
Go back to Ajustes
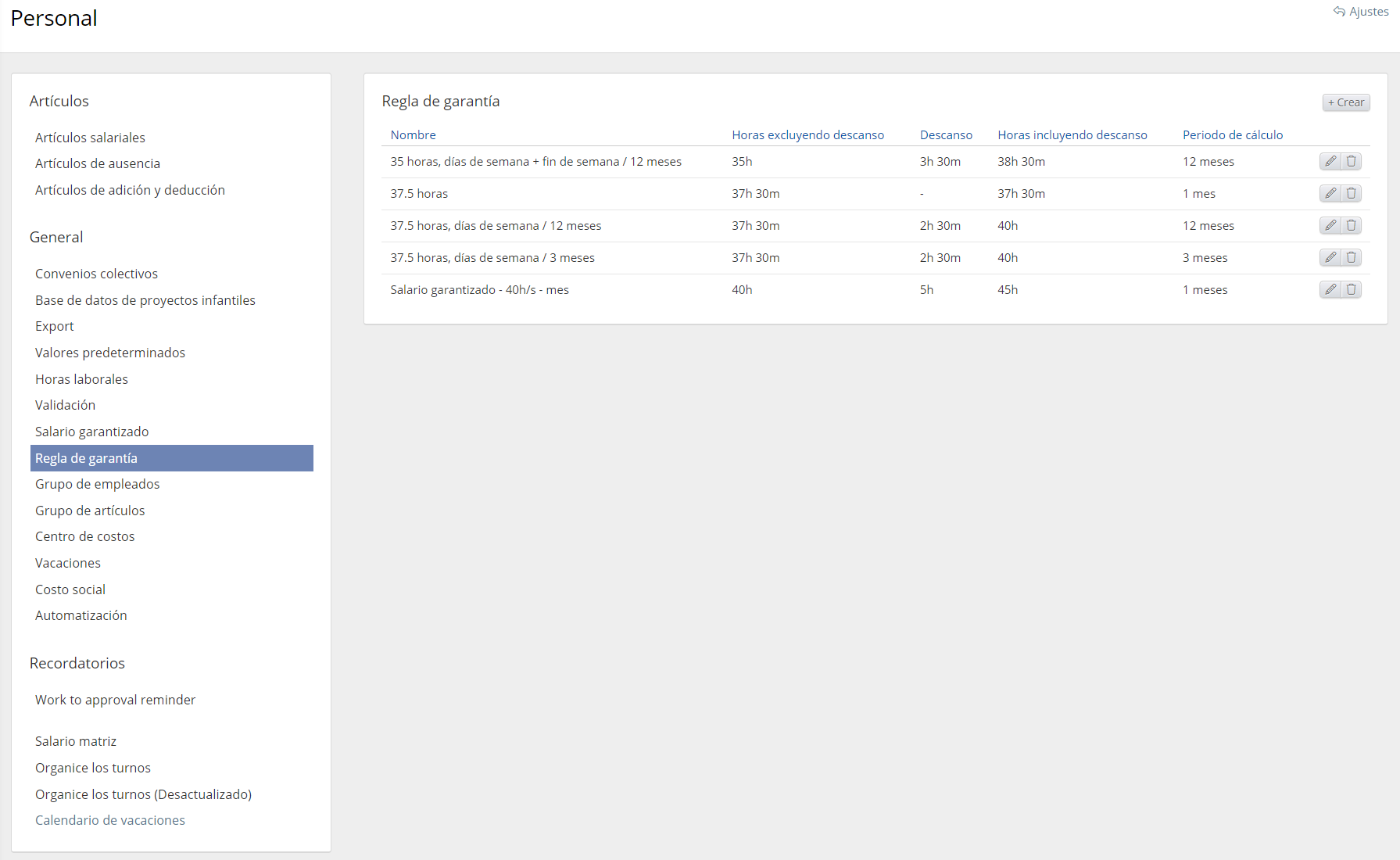tap(1361, 12)
